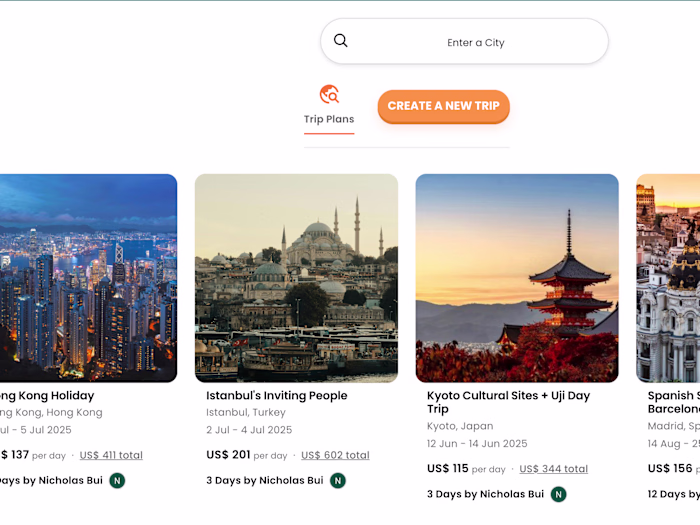Viewport: 700px width, 525px height.
Task: Click the magnifying glass search icon
Action: pos(341,41)
